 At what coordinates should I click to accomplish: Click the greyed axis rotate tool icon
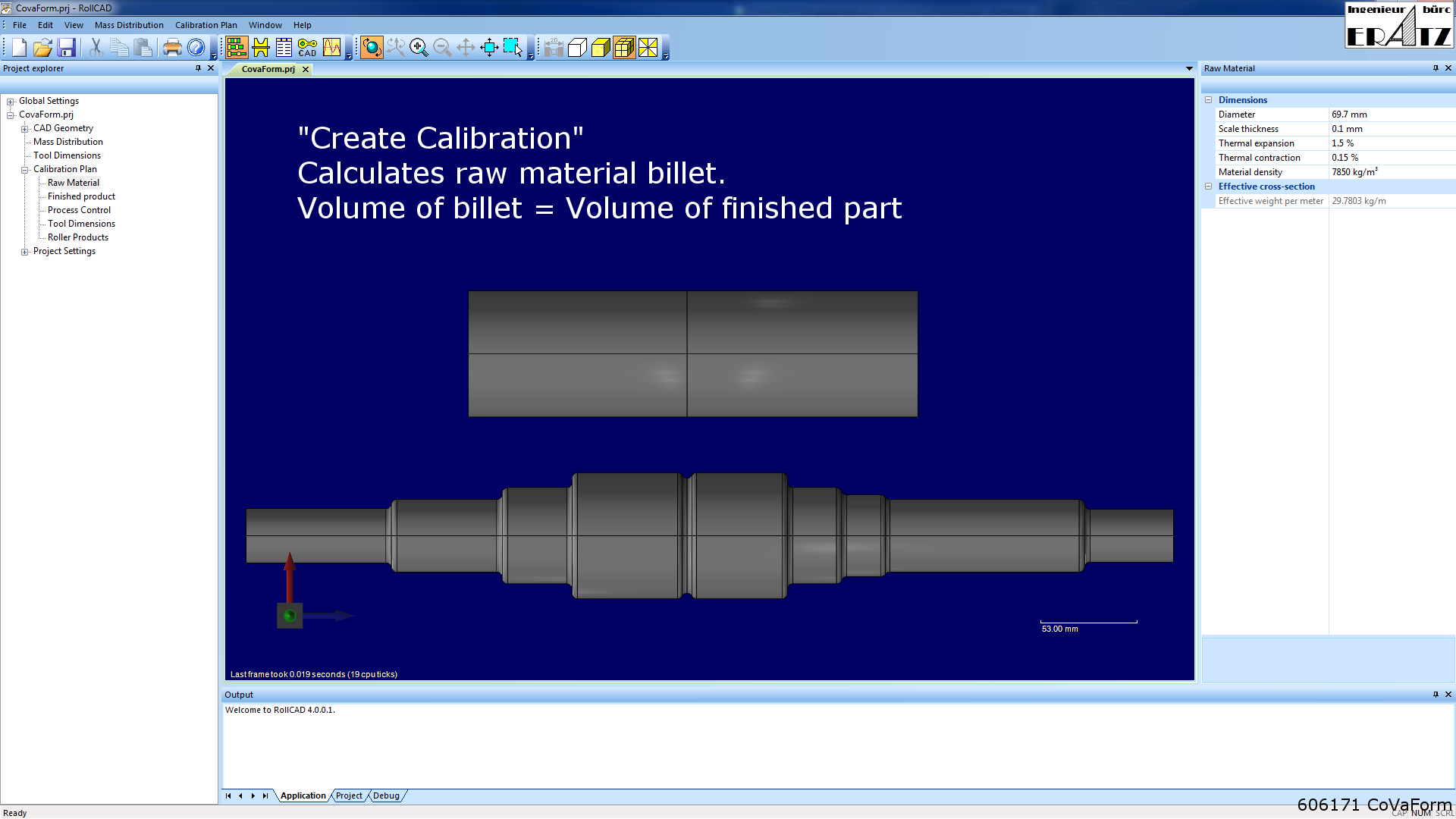click(395, 48)
